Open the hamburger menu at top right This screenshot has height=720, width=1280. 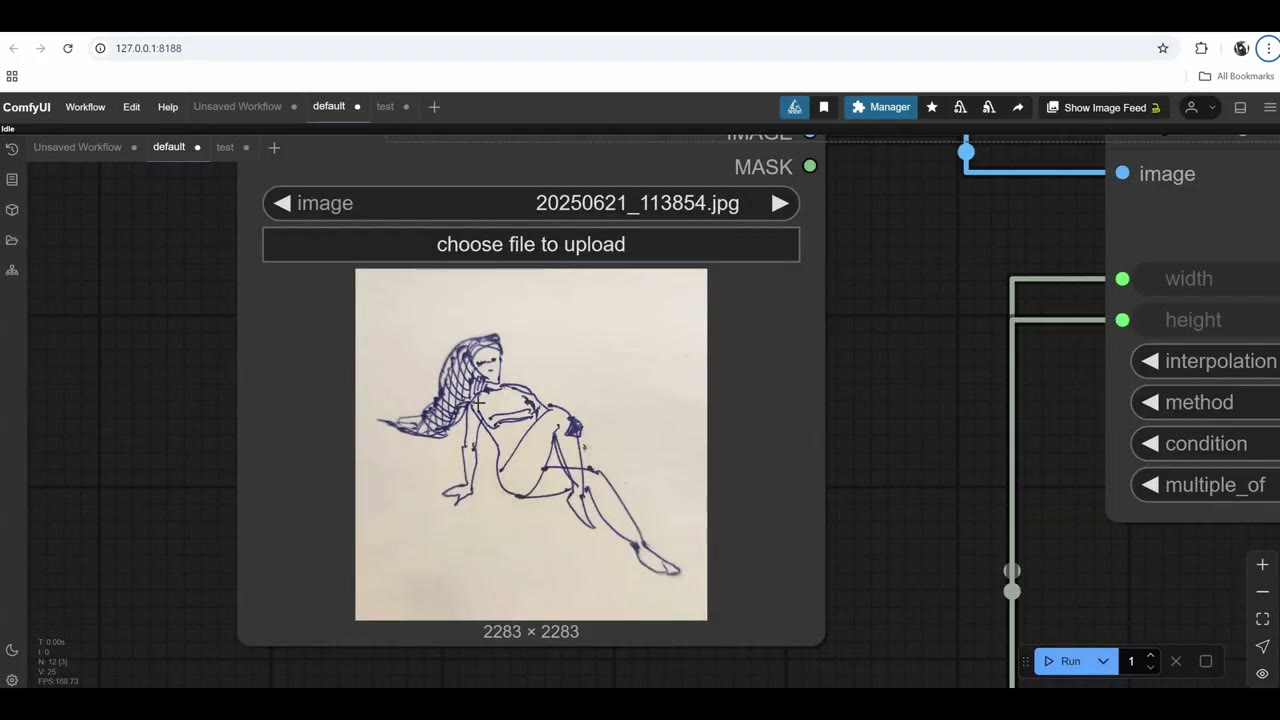1270,107
